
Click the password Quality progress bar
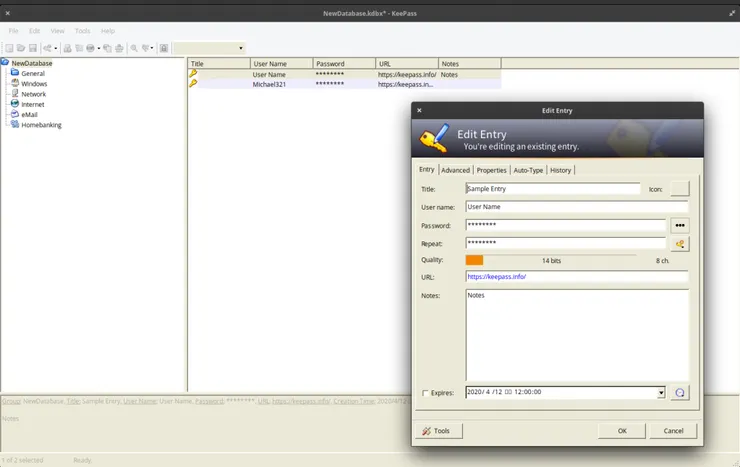pyautogui.click(x=551, y=260)
